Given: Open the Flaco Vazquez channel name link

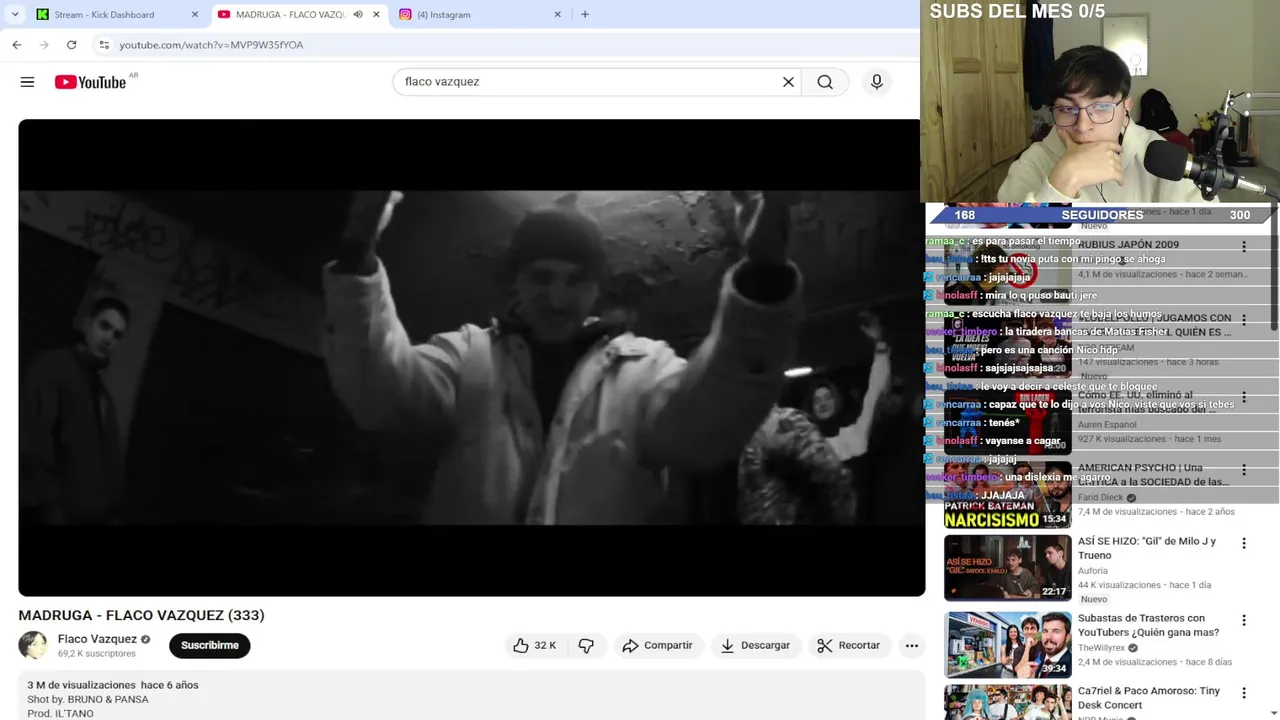Looking at the screenshot, I should [97, 639].
